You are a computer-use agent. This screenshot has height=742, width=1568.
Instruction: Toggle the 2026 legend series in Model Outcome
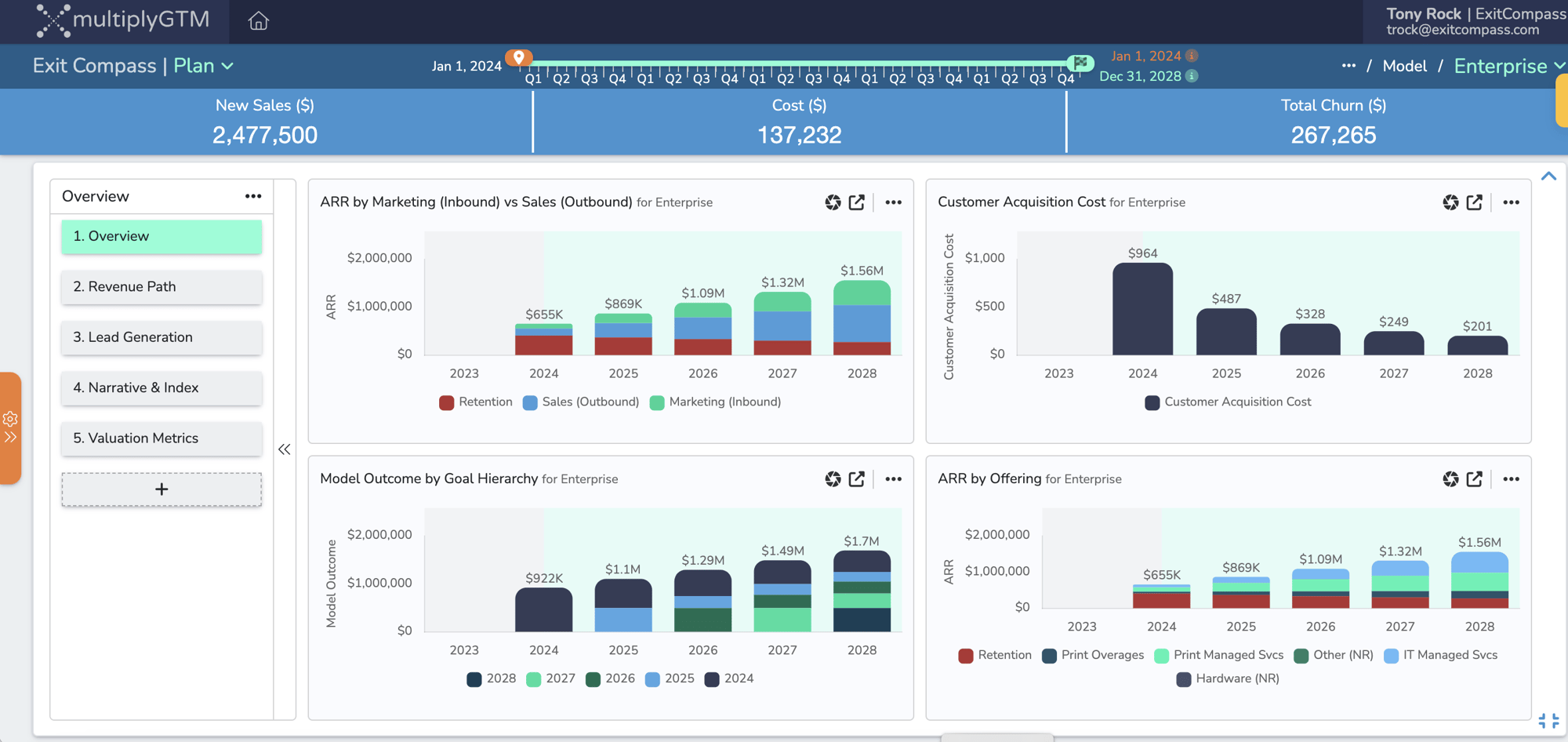click(x=611, y=678)
